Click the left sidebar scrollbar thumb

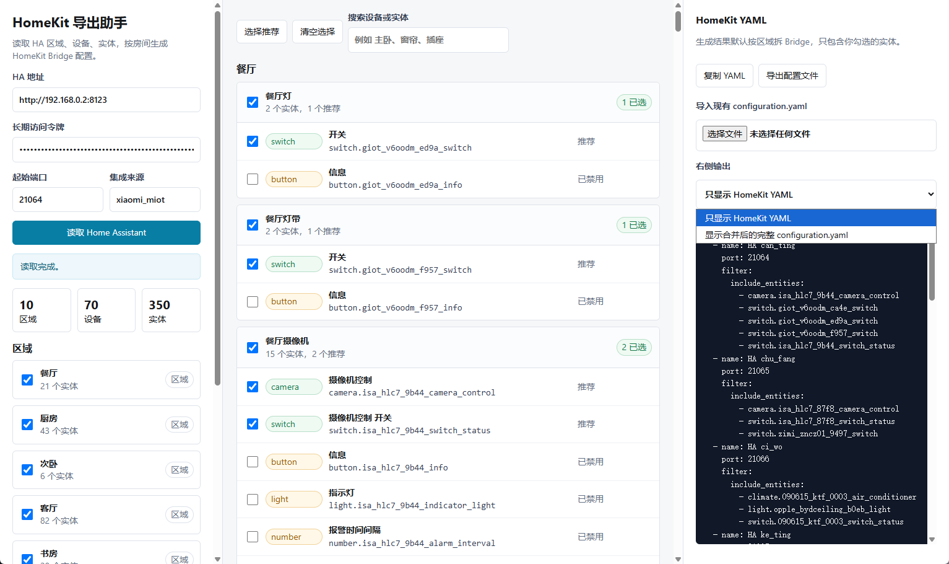[217, 198]
